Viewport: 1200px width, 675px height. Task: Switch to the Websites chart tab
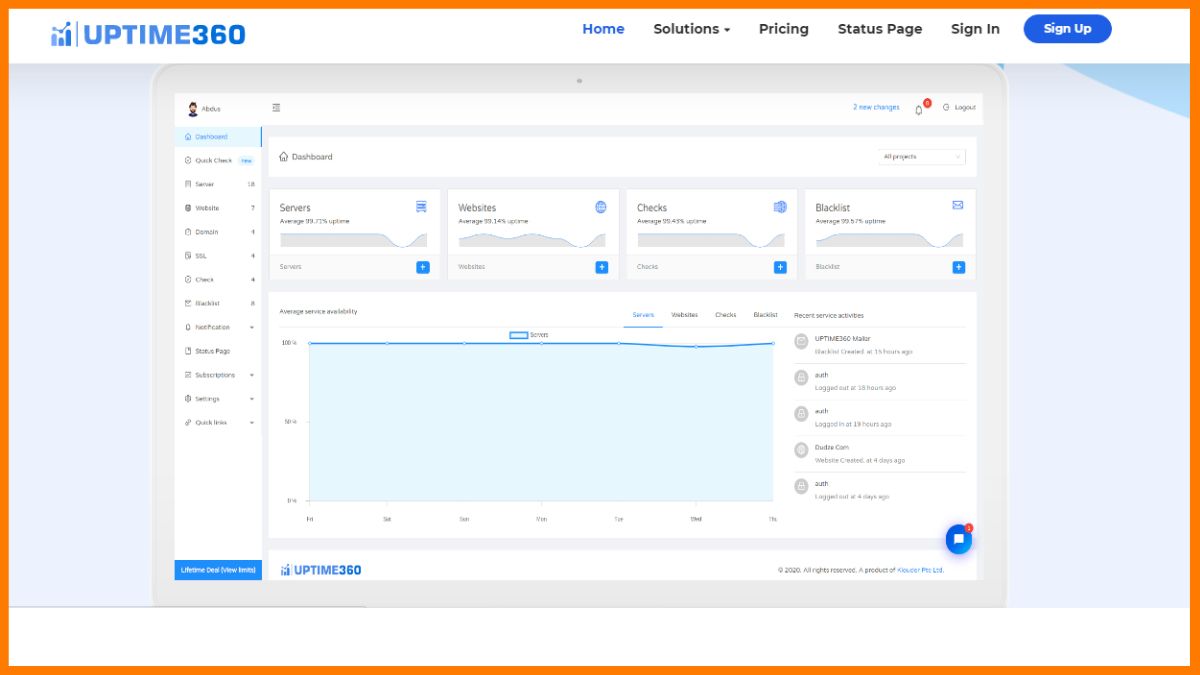point(685,315)
